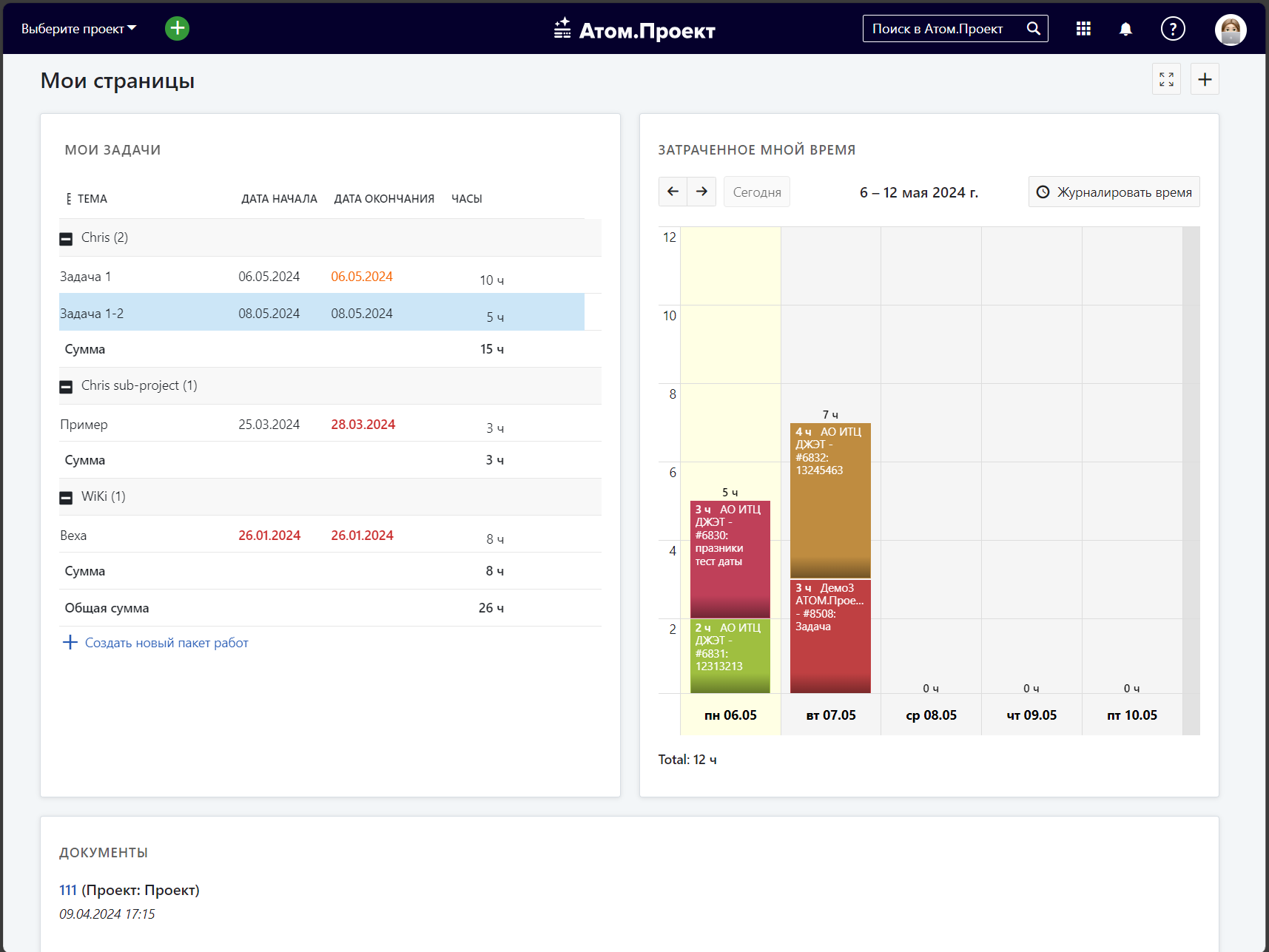Screen dimensions: 1269x952
Task: Open document 111 link
Action: [68, 890]
